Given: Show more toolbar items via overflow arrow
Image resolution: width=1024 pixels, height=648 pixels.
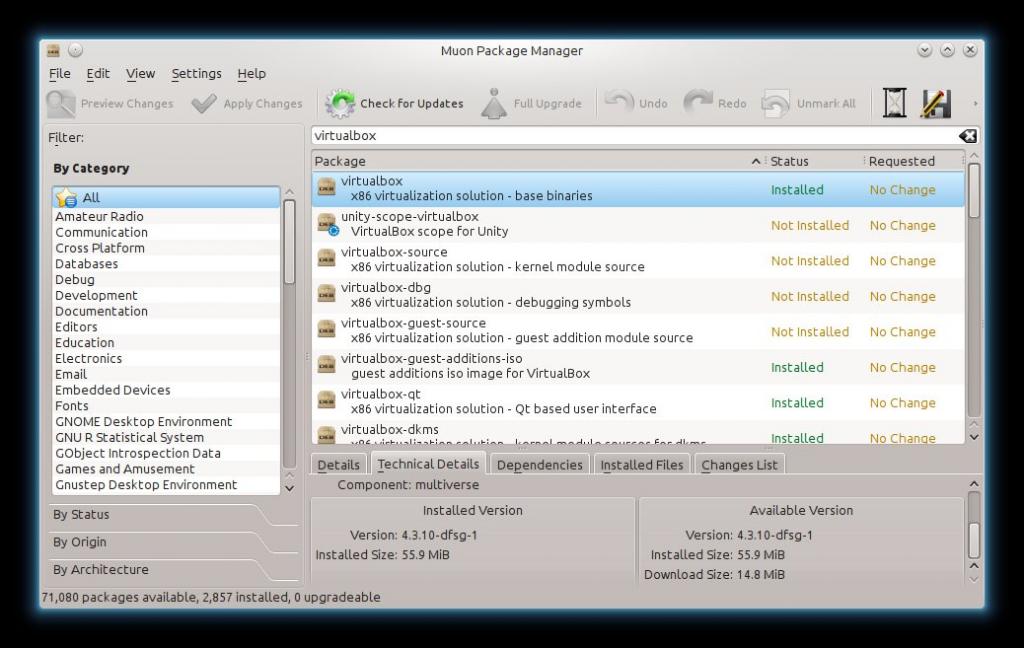Looking at the screenshot, I should [x=975, y=103].
